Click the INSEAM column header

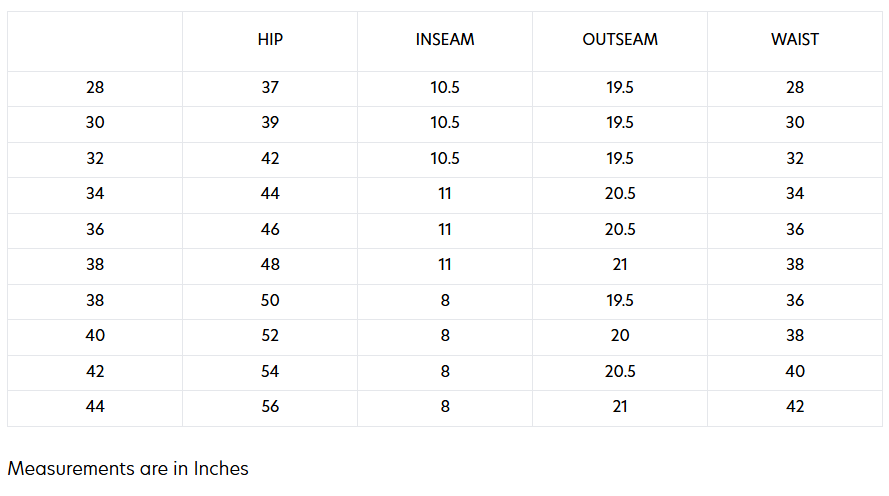[445, 40]
